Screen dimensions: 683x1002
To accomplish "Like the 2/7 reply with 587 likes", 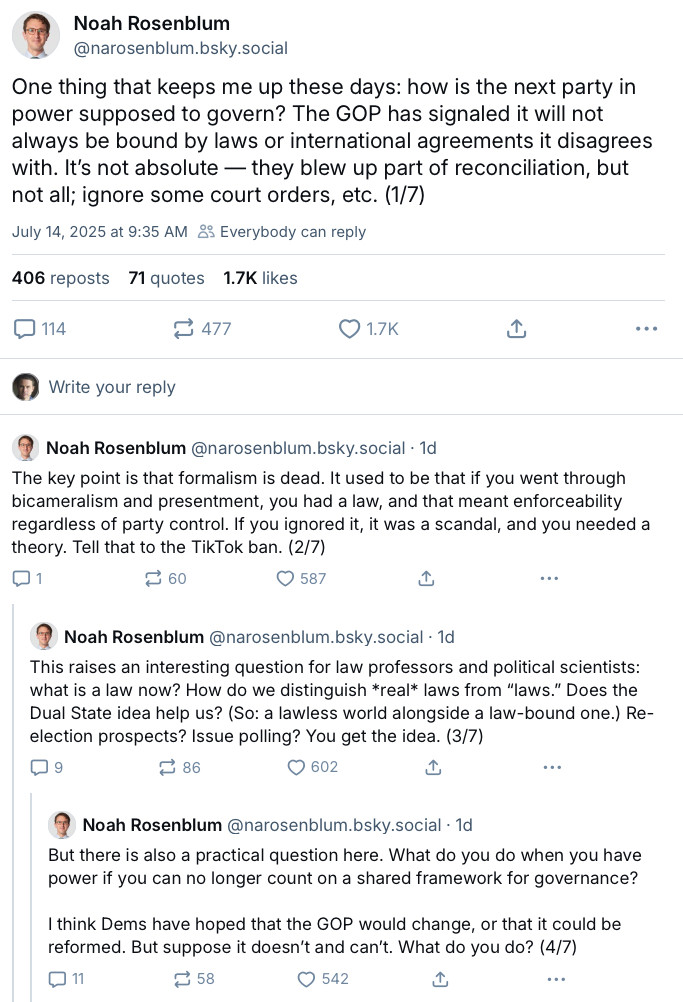I will pos(286,578).
